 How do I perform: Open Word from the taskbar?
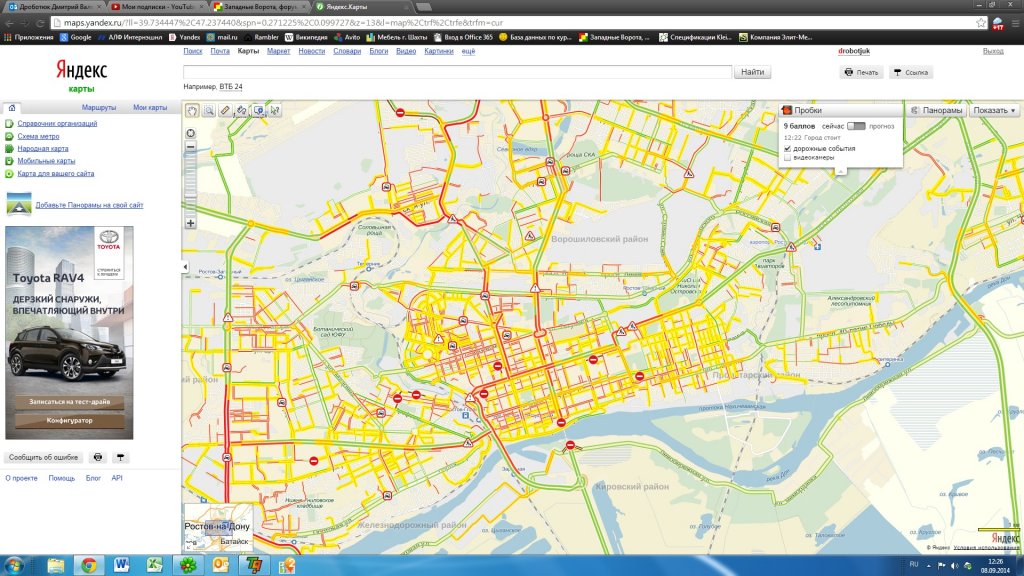click(121, 565)
